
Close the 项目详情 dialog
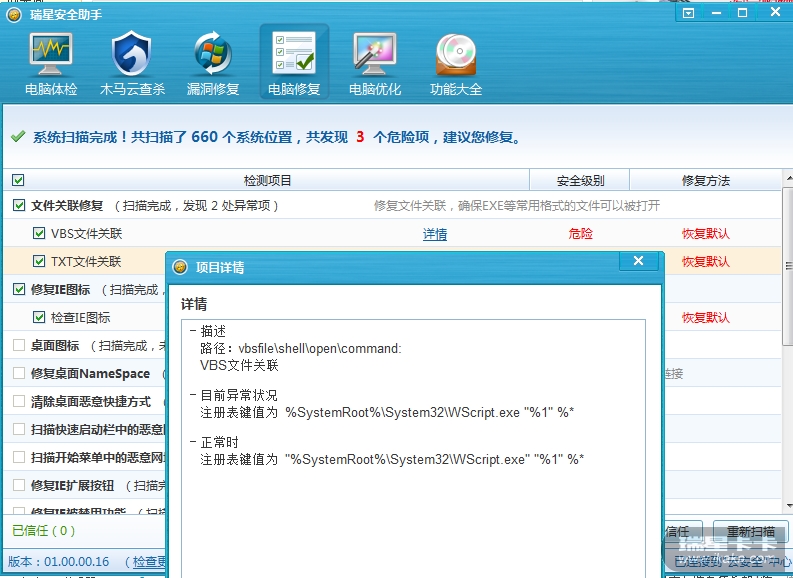click(638, 261)
